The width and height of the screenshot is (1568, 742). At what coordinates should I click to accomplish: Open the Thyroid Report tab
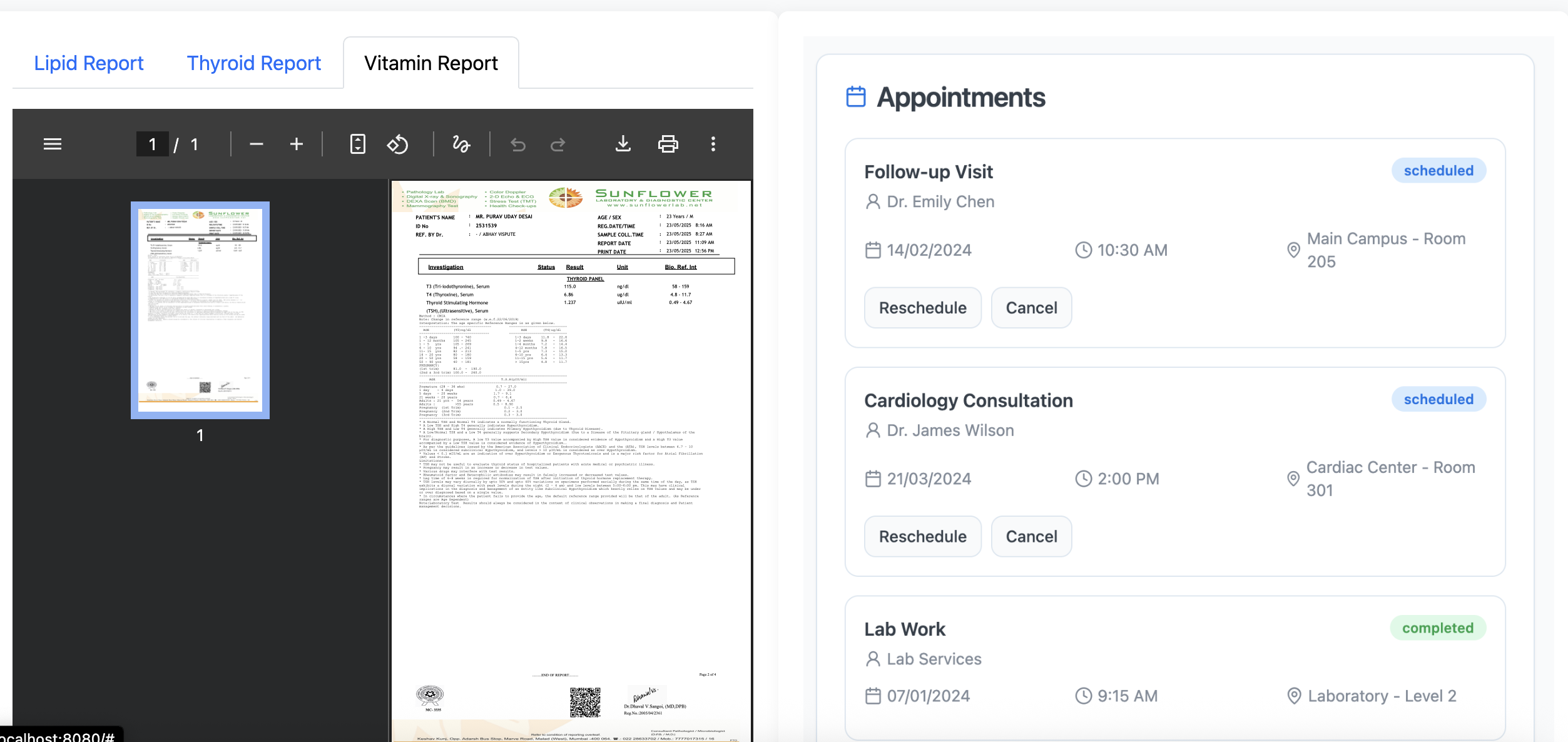click(x=253, y=63)
